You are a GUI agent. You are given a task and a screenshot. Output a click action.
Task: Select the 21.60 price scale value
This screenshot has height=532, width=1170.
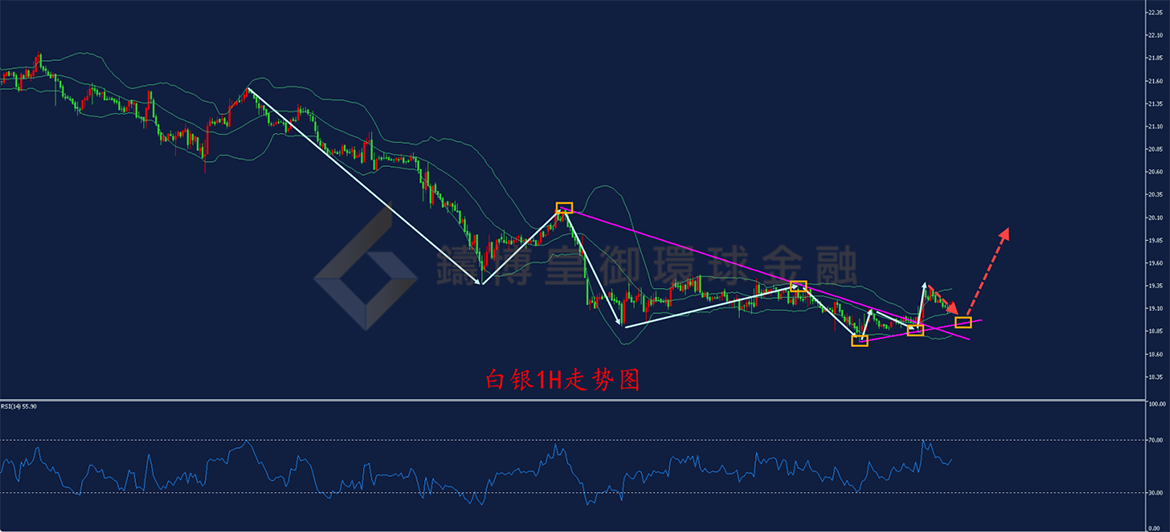pyautogui.click(x=1156, y=81)
